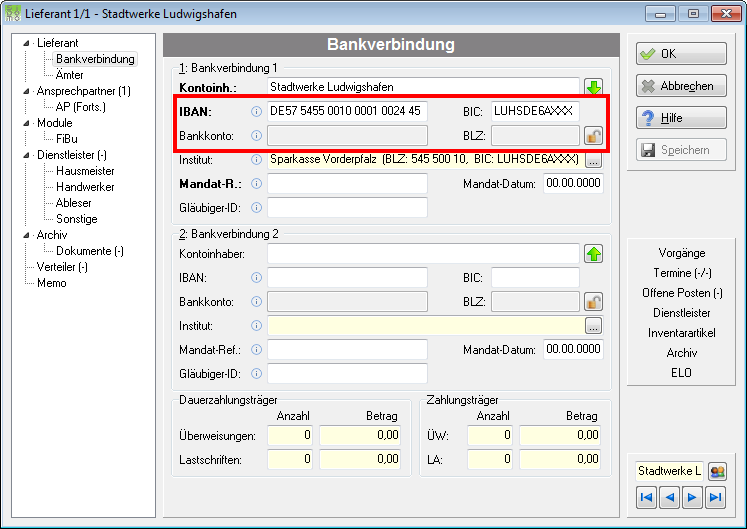This screenshot has height=529, width=747.
Task: Click Mandat-R. input field
Action: [347, 183]
